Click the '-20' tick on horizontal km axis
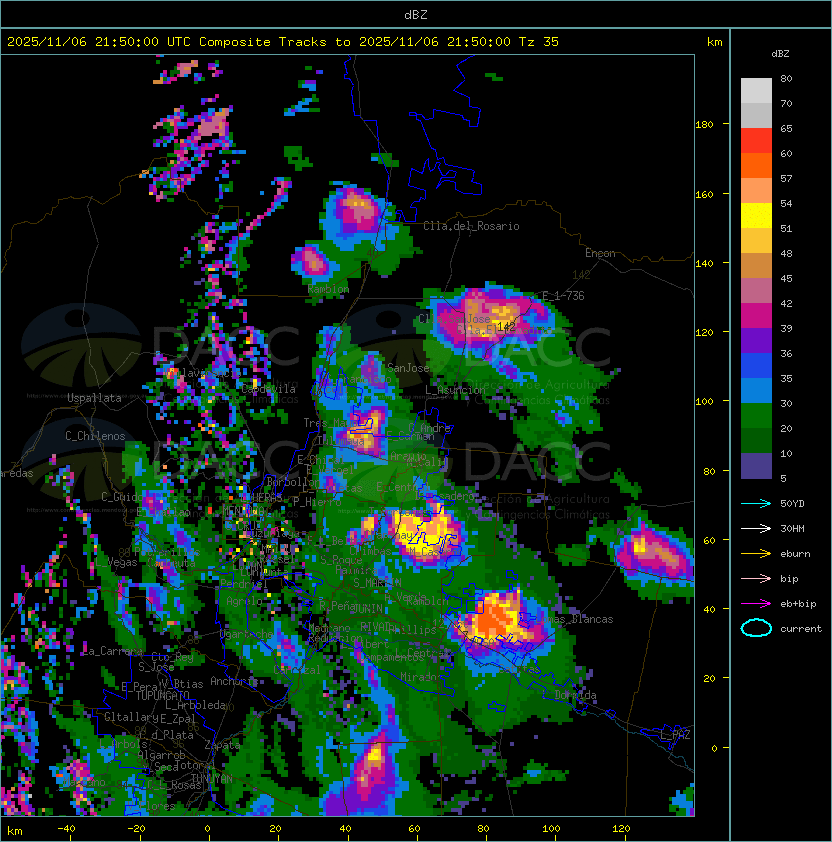 (x=136, y=829)
